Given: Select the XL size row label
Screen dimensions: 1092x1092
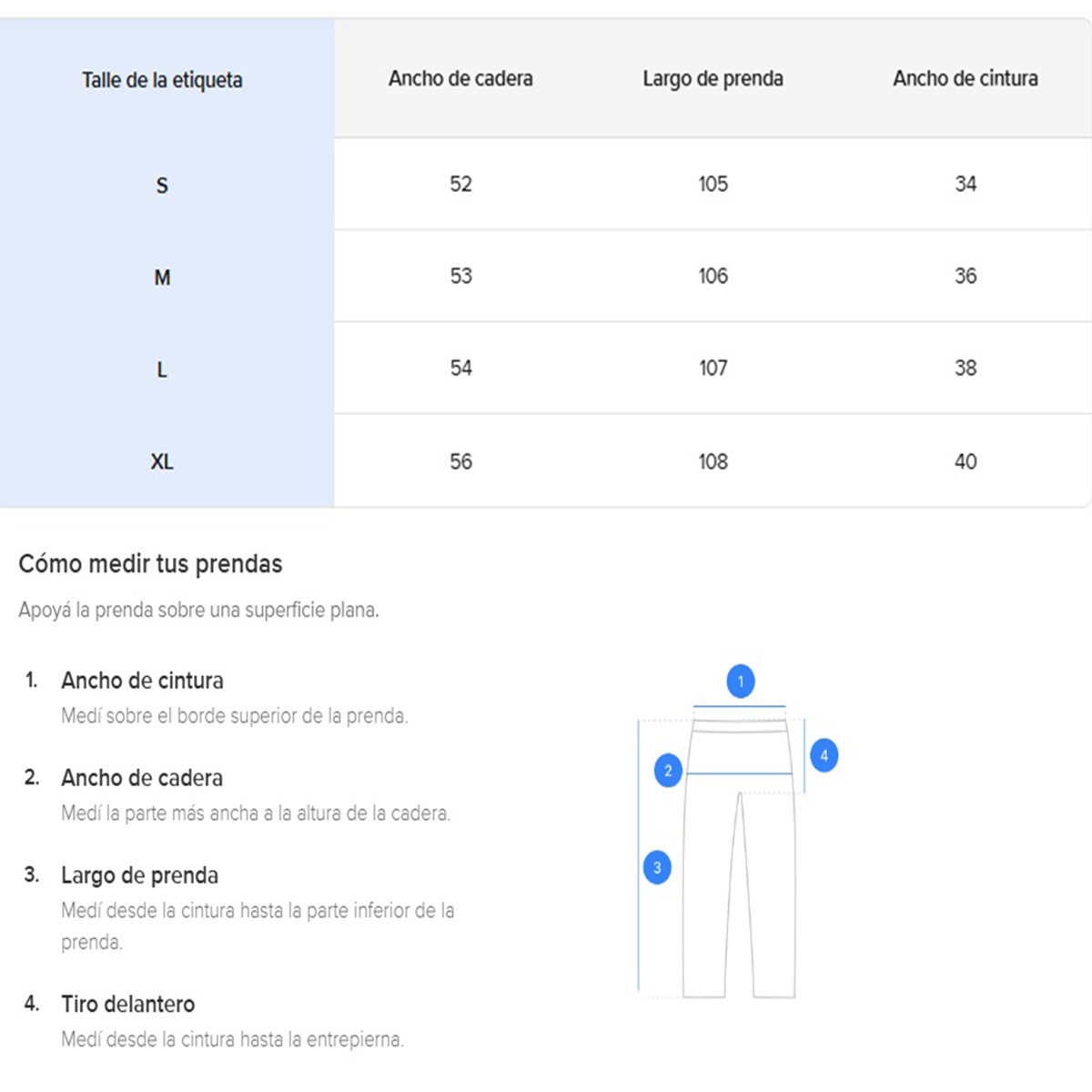Looking at the screenshot, I should [x=162, y=462].
